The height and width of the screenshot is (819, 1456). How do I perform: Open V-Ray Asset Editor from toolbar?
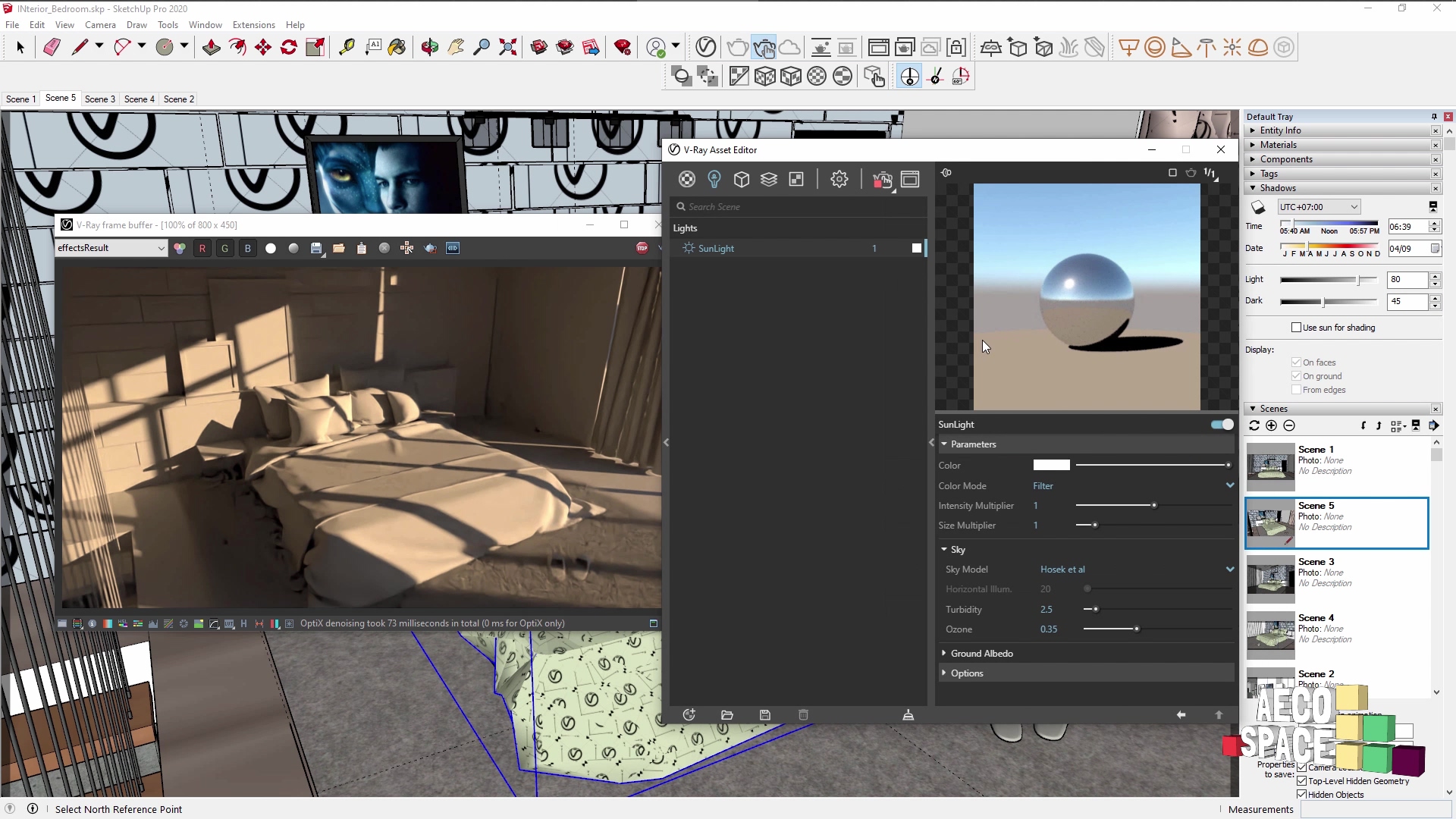tap(706, 47)
